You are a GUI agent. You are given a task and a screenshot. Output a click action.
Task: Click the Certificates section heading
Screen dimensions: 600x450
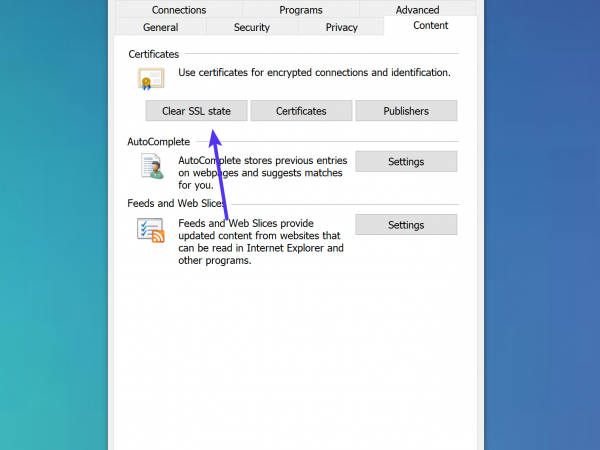[153, 54]
